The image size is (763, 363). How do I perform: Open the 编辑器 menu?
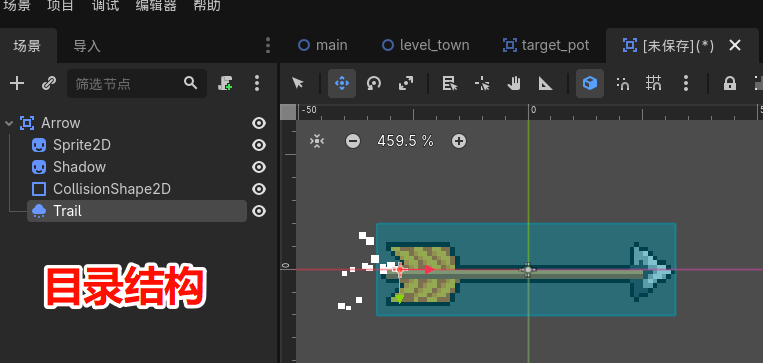(156, 5)
